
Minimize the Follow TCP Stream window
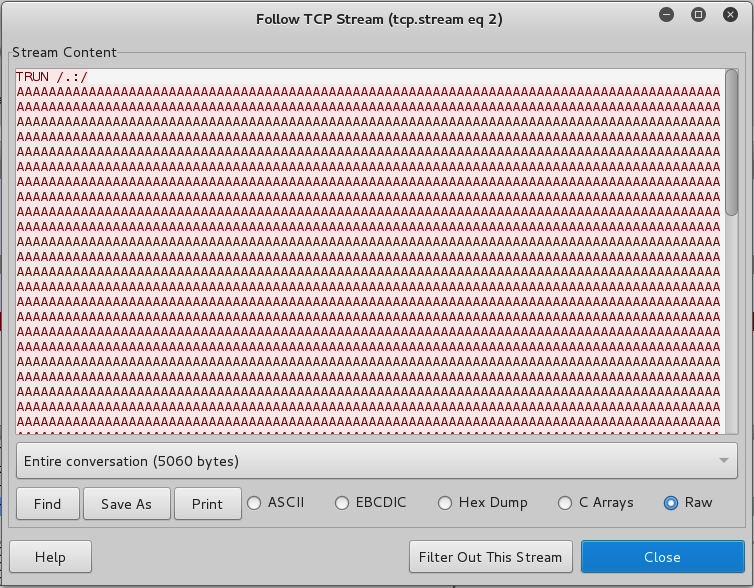tap(668, 15)
